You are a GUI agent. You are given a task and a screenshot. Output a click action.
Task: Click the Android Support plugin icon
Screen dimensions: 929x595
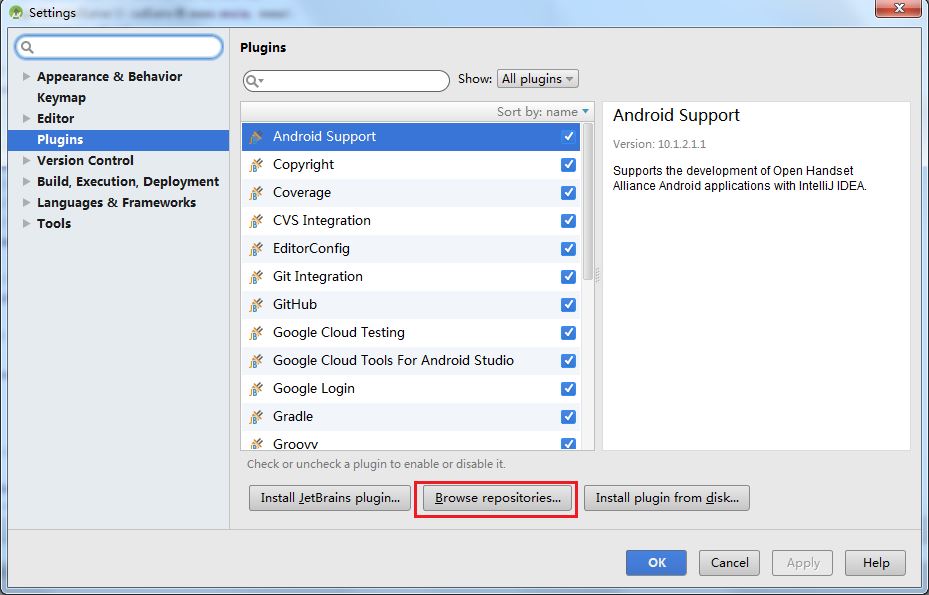pos(256,137)
